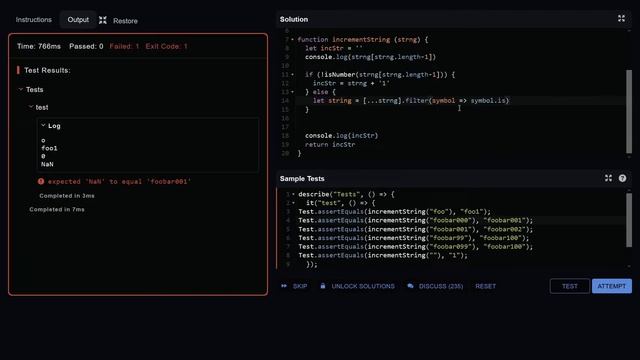Viewport: 640px width, 360px height.
Task: Click the 'Failed: 1' status text
Action: pyautogui.click(x=124, y=46)
